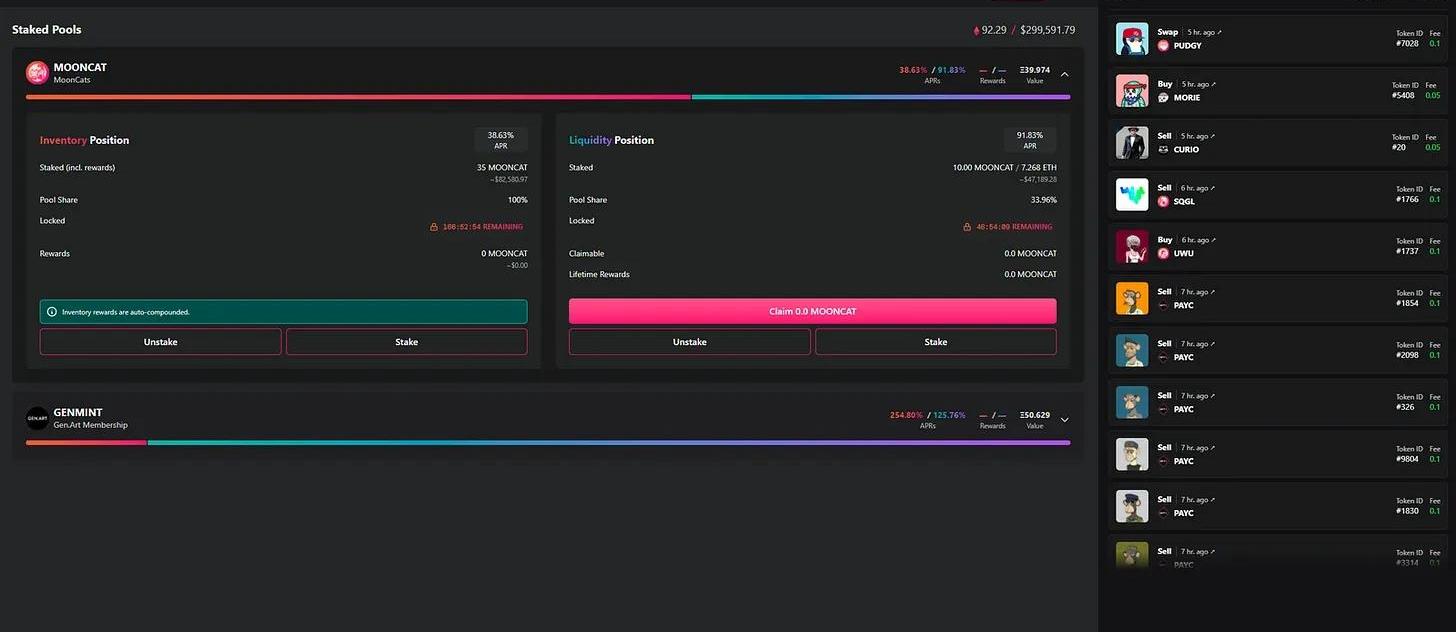Click the MOONCAT pool logo icon
The height and width of the screenshot is (632, 1456).
[x=37, y=72]
